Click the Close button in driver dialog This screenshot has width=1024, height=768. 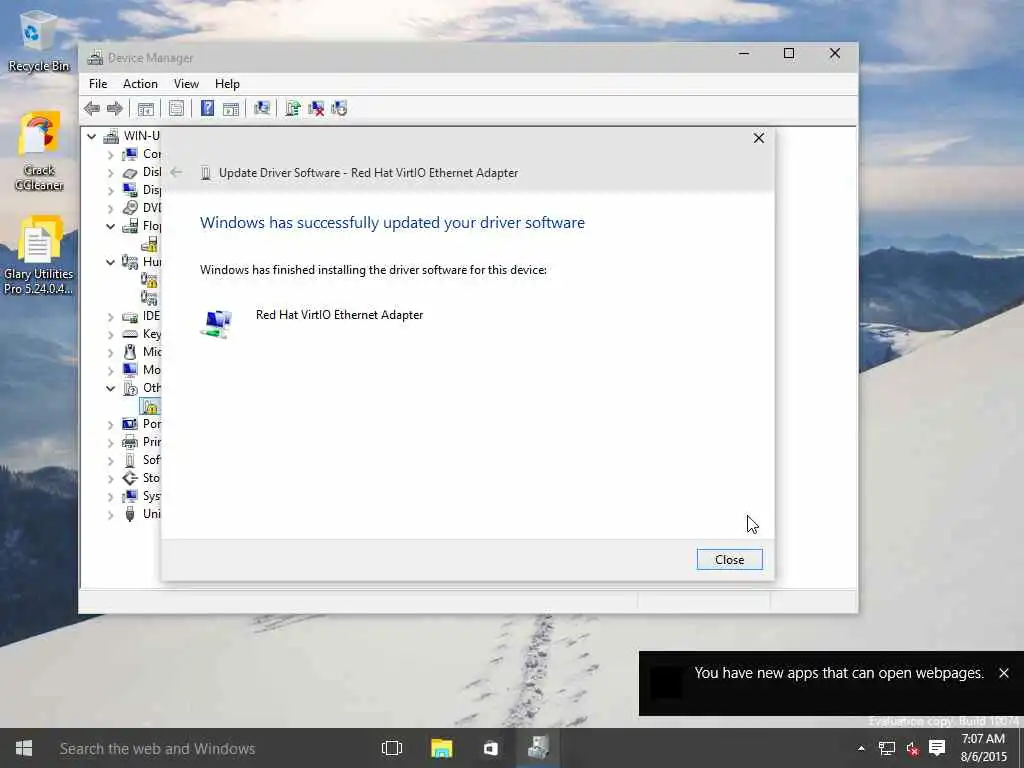[x=729, y=560]
